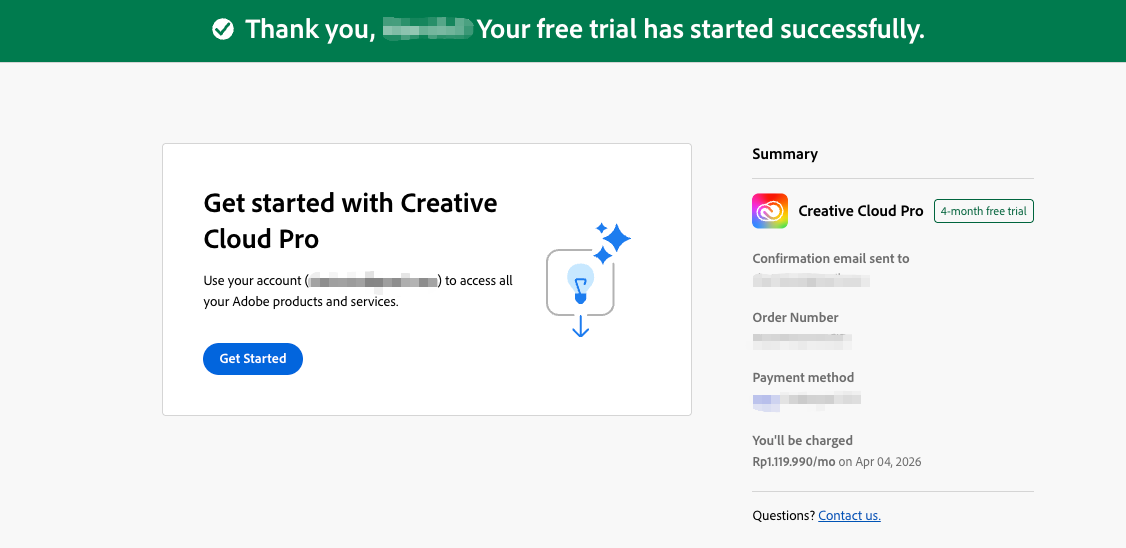Click the Payment method label

click(803, 377)
